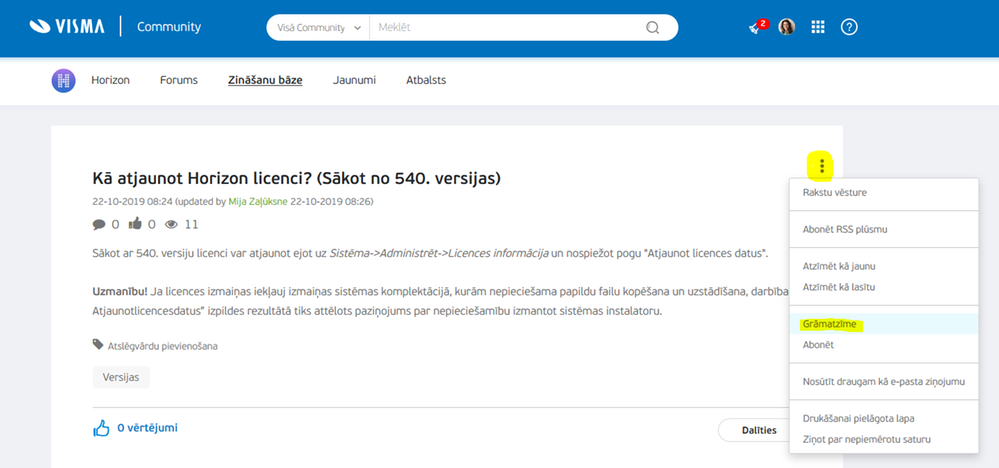Image resolution: width=999 pixels, height=468 pixels.
Task: Select the Grāmatzīme bookmark option
Action: click(x=884, y=324)
